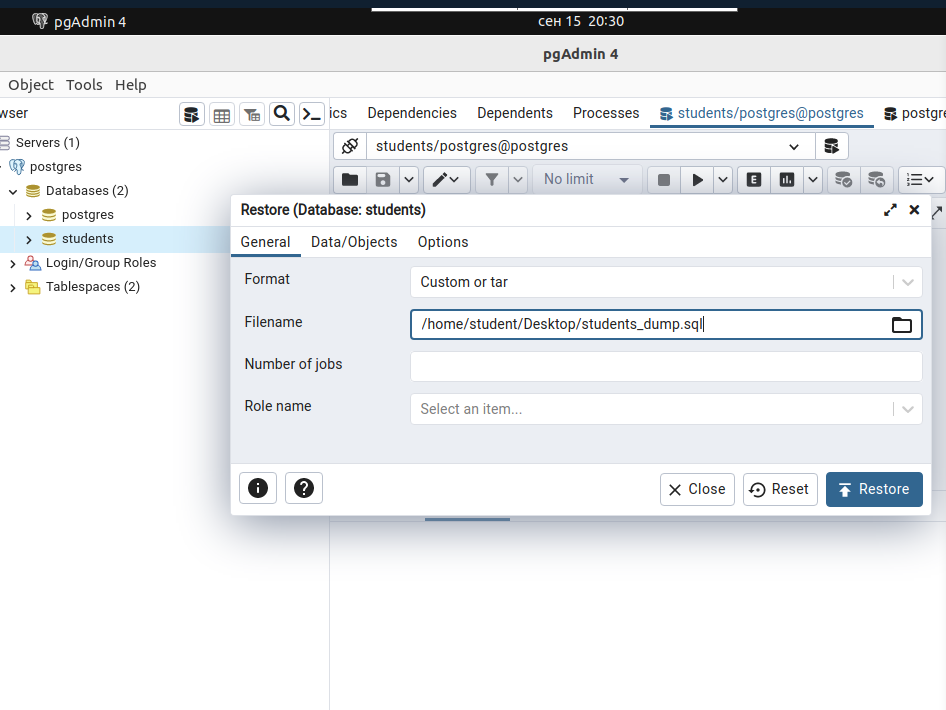This screenshot has width=946, height=710.
Task: Click pgAdmin elephant icon in top bar
Action: pos(40,21)
